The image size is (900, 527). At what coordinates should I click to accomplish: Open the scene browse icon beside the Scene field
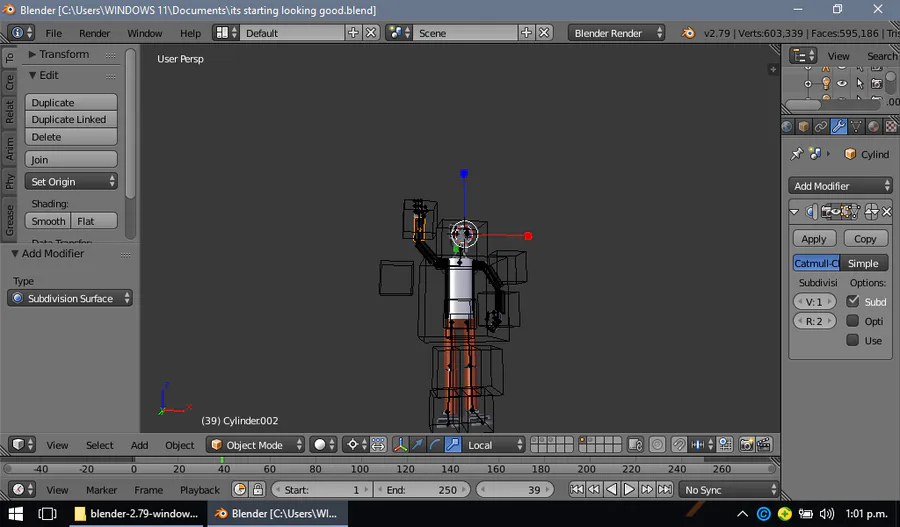click(x=399, y=33)
